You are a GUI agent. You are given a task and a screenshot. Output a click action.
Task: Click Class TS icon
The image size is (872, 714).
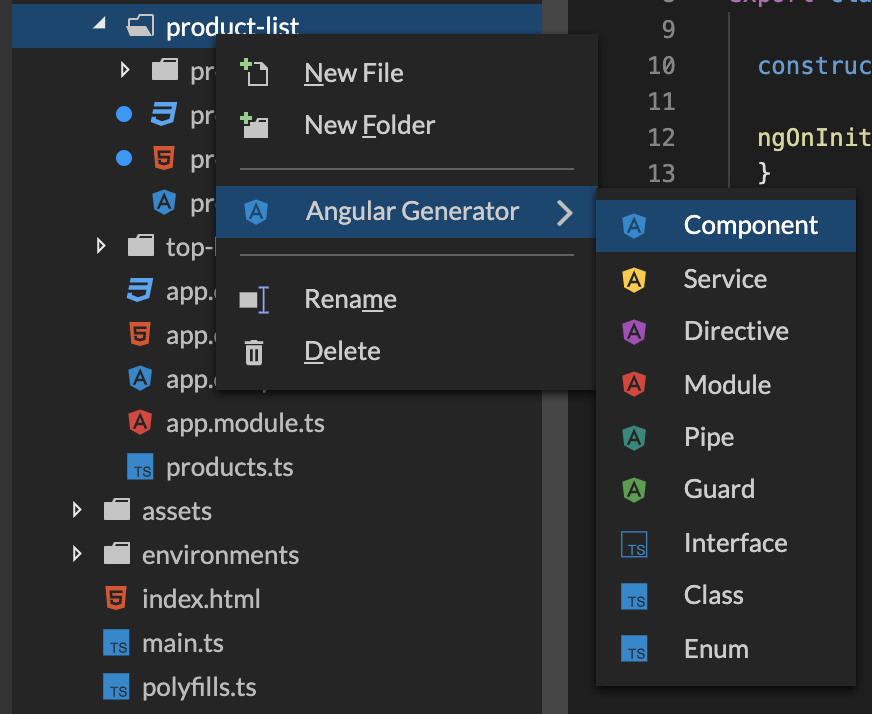click(634, 596)
